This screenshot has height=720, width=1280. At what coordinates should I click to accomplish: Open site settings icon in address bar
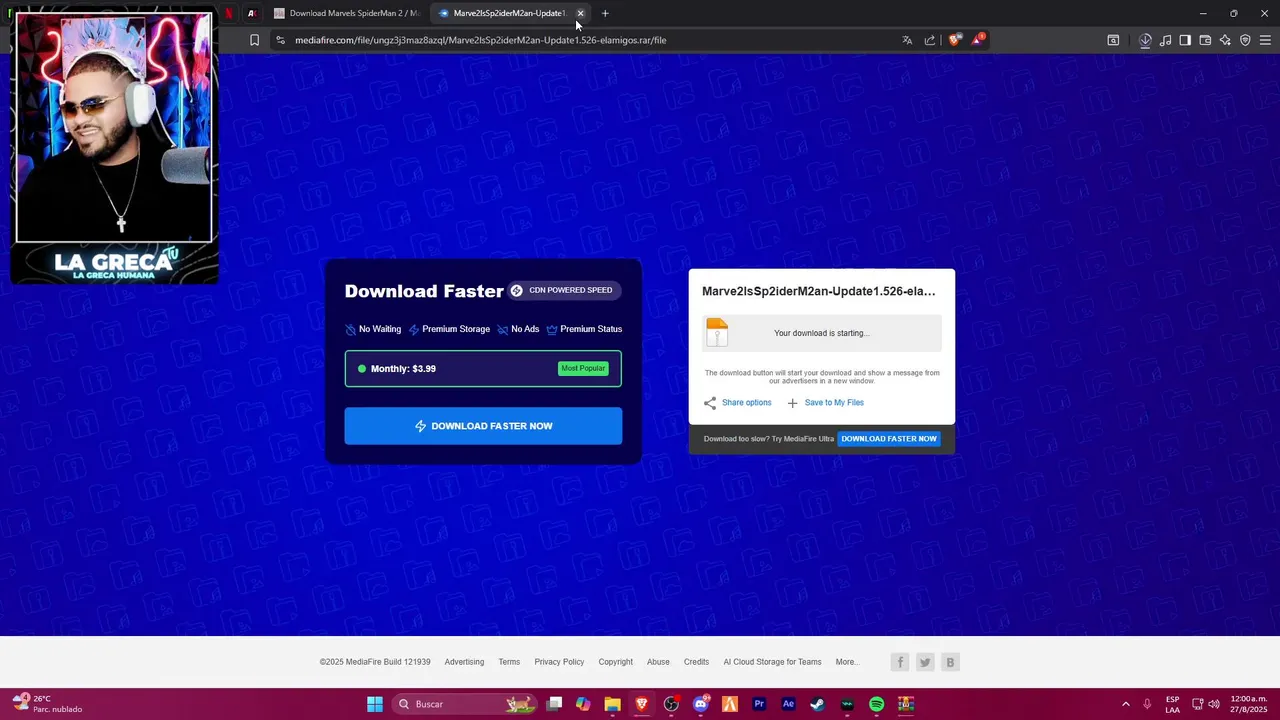pyautogui.click(x=280, y=40)
